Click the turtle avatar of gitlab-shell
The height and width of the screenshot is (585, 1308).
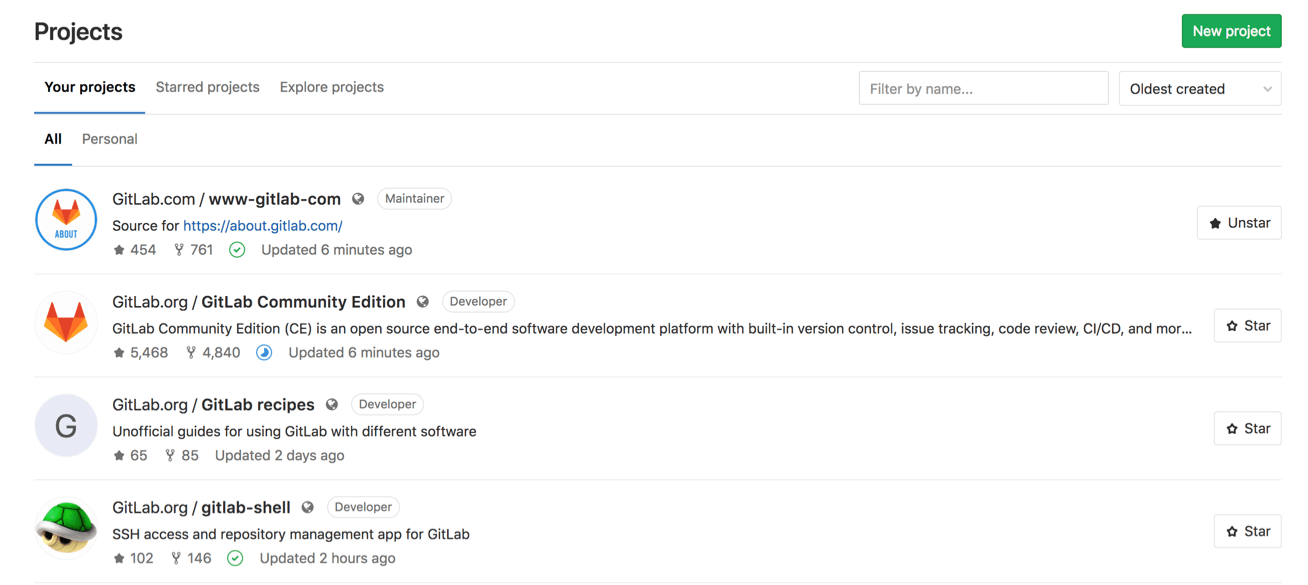coord(66,528)
